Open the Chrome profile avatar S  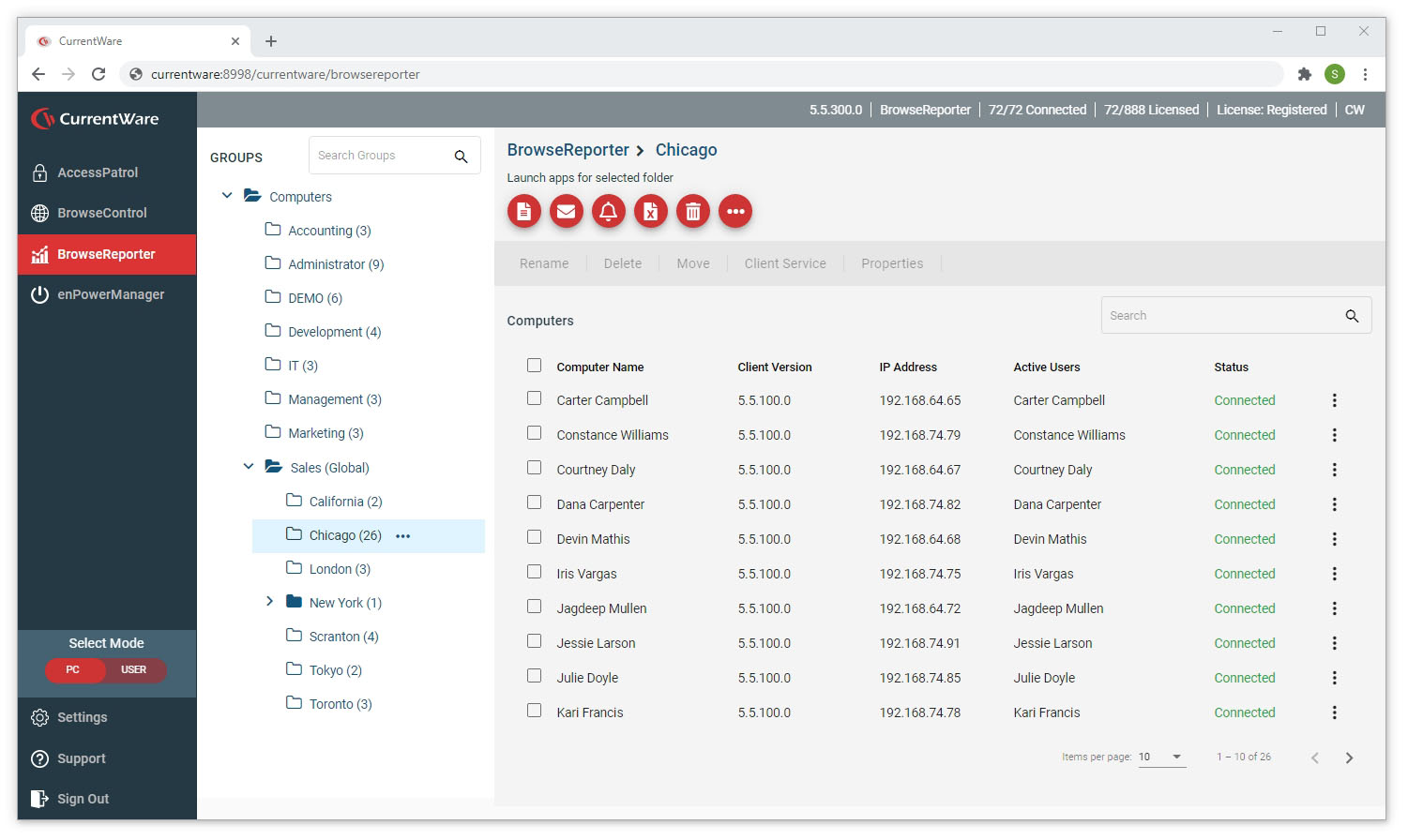(1335, 74)
